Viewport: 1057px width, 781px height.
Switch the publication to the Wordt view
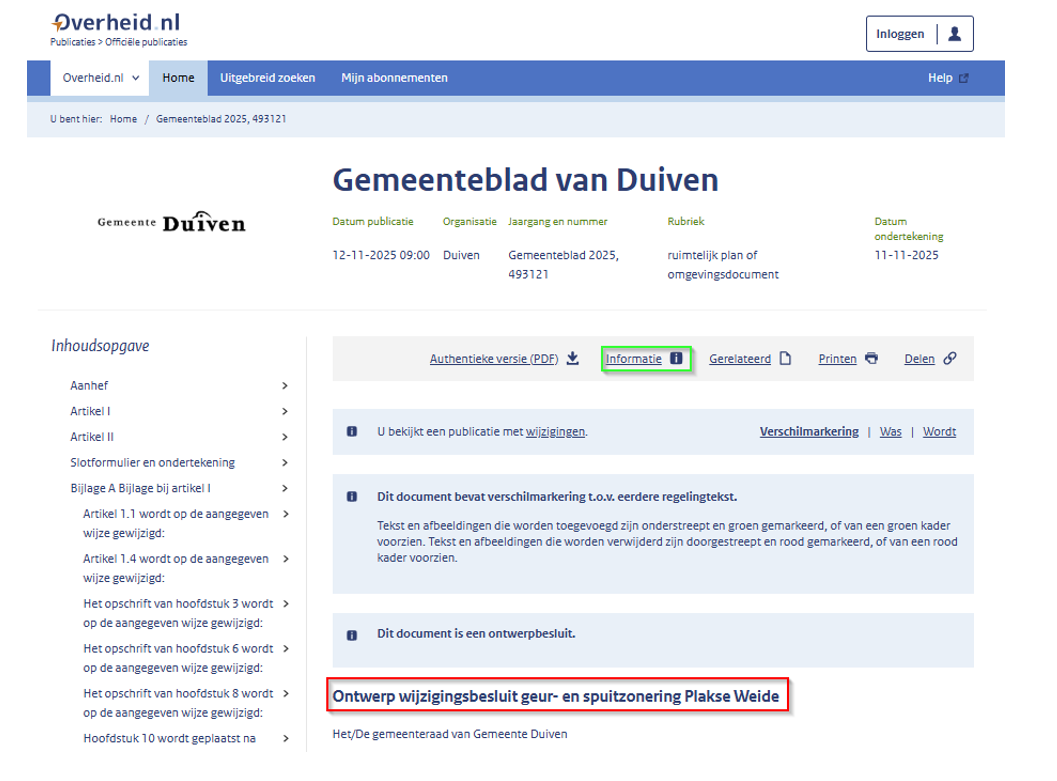939,432
